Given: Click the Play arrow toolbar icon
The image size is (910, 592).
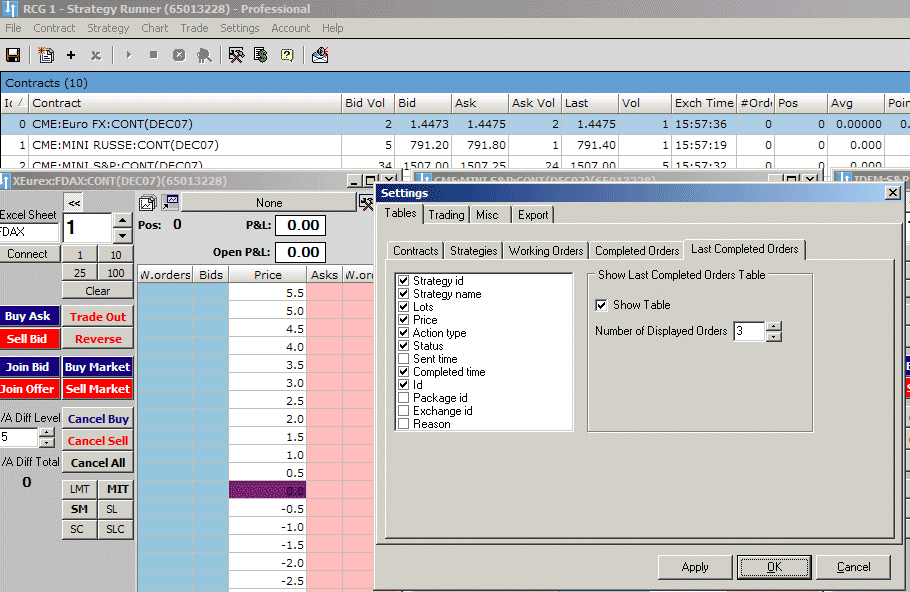Looking at the screenshot, I should pyautogui.click(x=129, y=55).
